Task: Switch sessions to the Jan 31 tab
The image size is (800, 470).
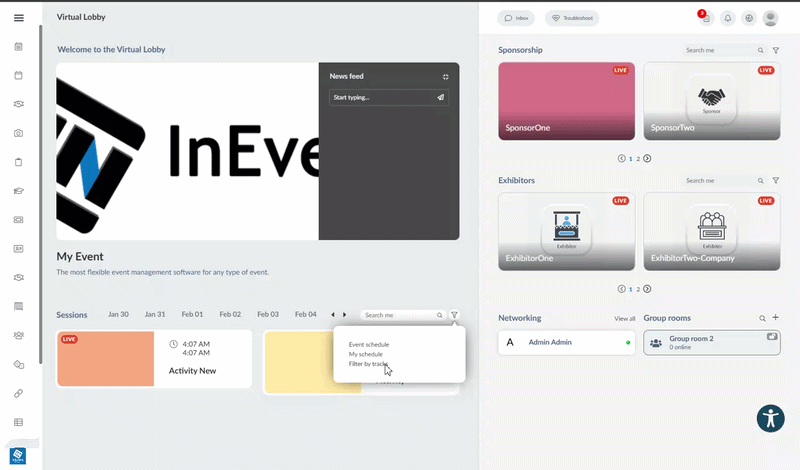Action: 155,314
